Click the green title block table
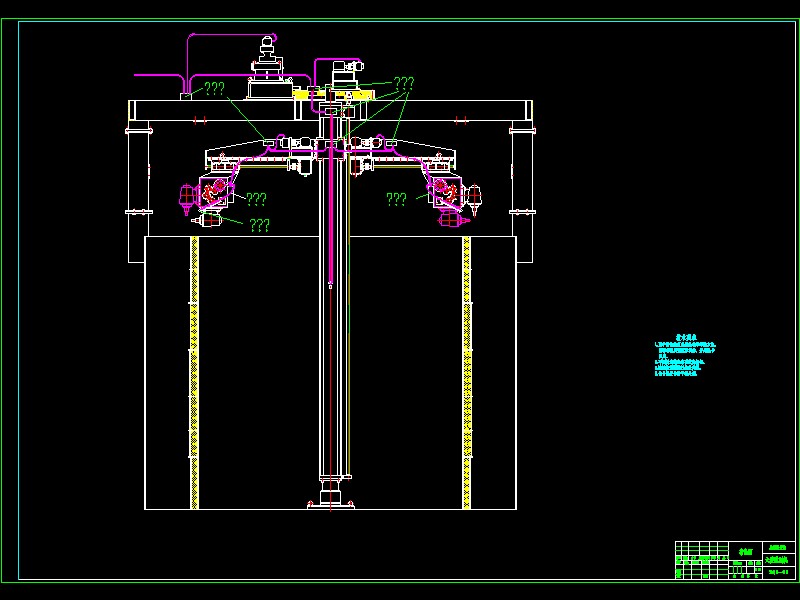Image resolution: width=800 pixels, height=600 pixels. [x=735, y=560]
